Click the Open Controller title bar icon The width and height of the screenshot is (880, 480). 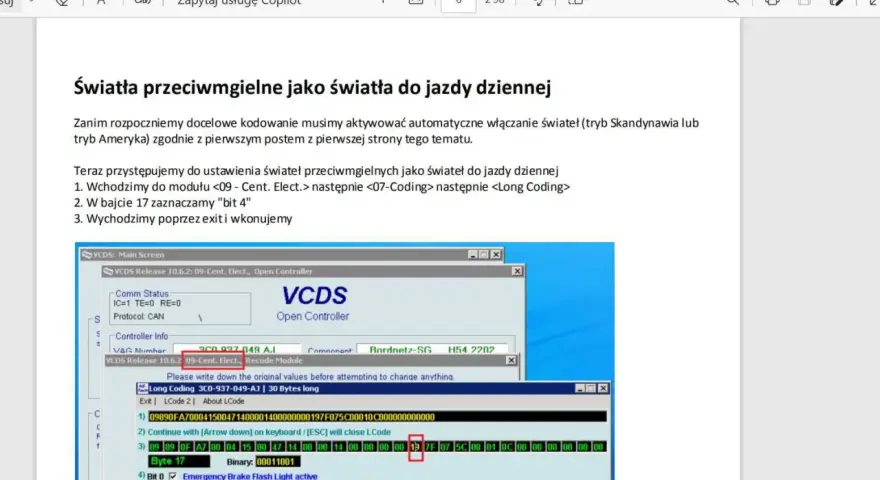click(108, 271)
